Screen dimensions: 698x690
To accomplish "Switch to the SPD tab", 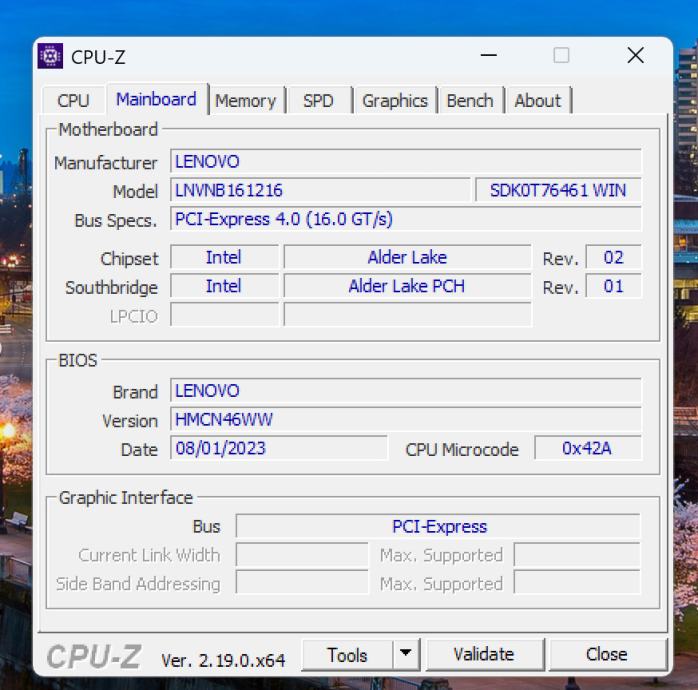I will pos(318,101).
